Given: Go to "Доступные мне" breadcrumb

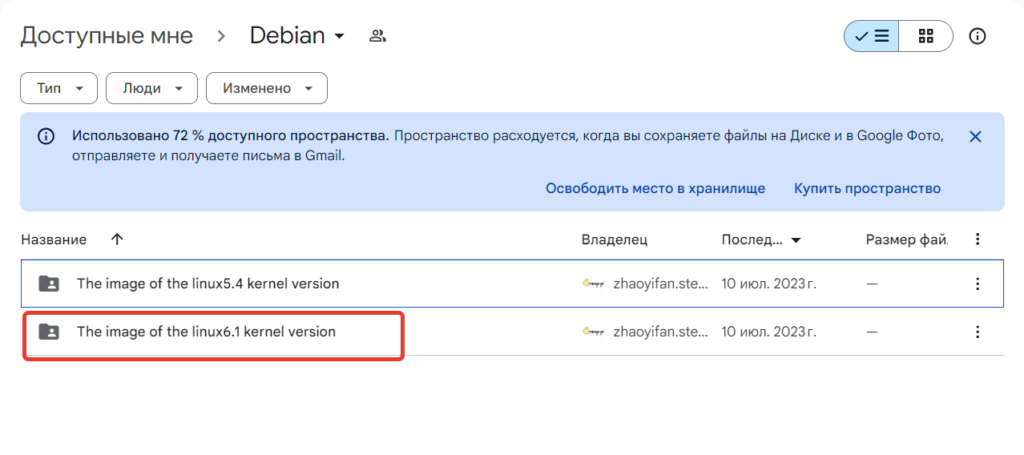Looking at the screenshot, I should 106,36.
